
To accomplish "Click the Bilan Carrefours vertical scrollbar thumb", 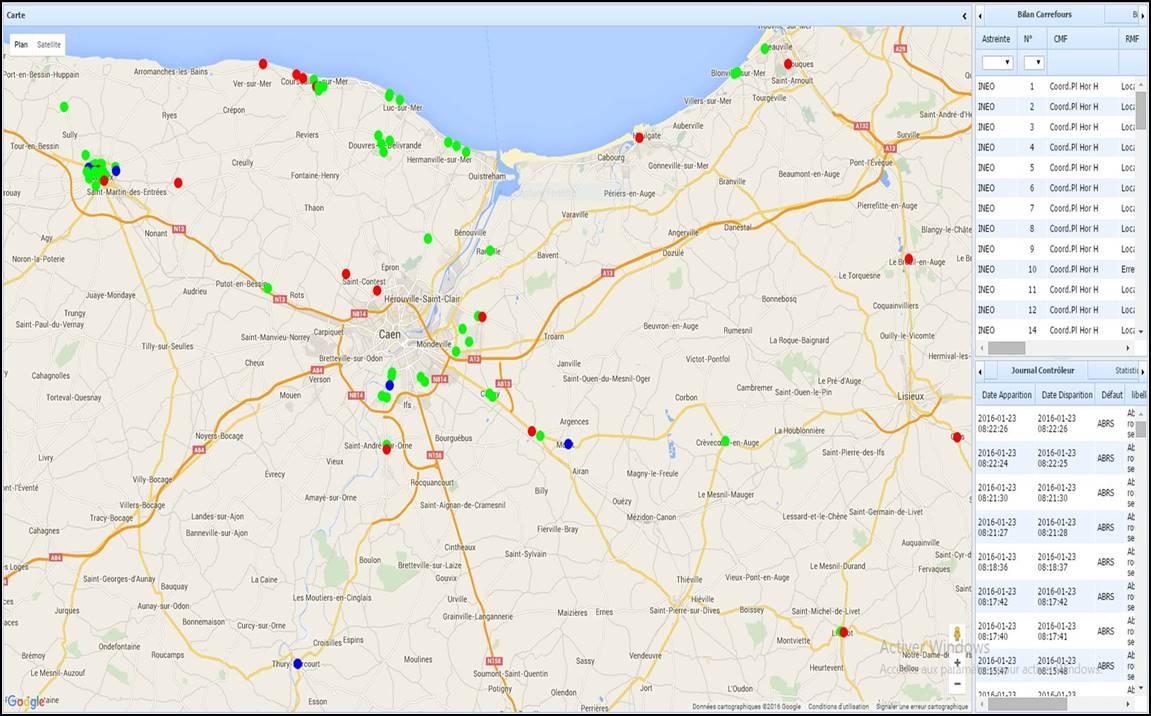I will [1141, 110].
